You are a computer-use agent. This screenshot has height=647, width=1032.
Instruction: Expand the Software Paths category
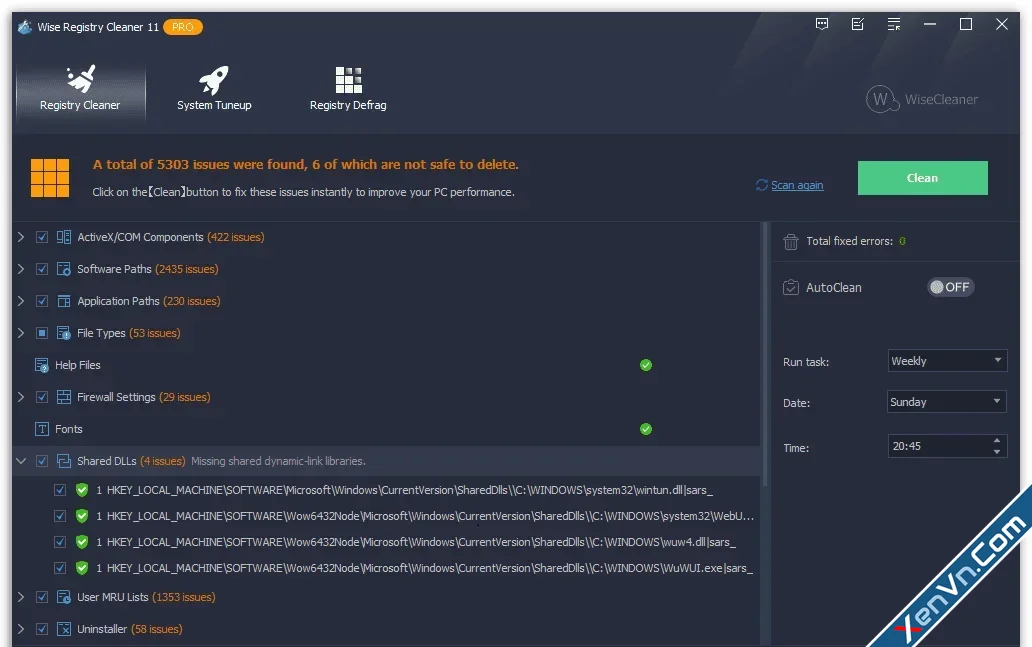21,269
